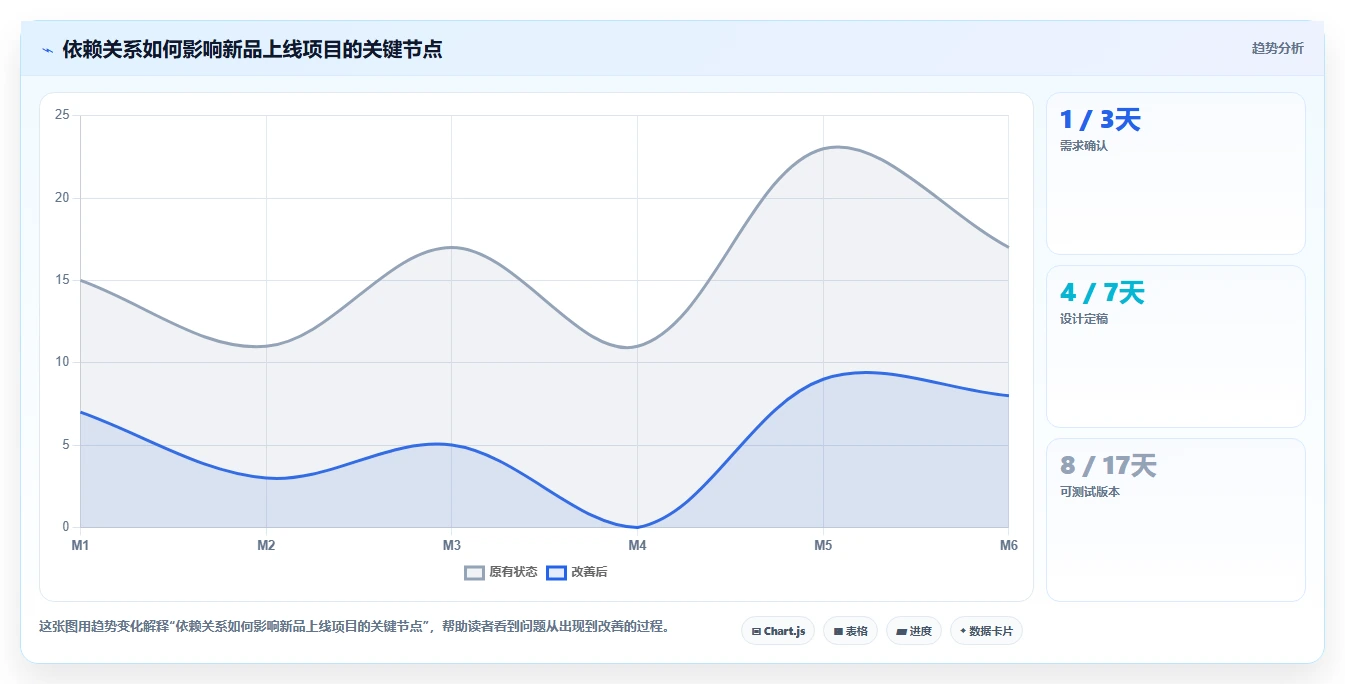Click the lightning icon beside the title
The image size is (1345, 684).
[47, 49]
